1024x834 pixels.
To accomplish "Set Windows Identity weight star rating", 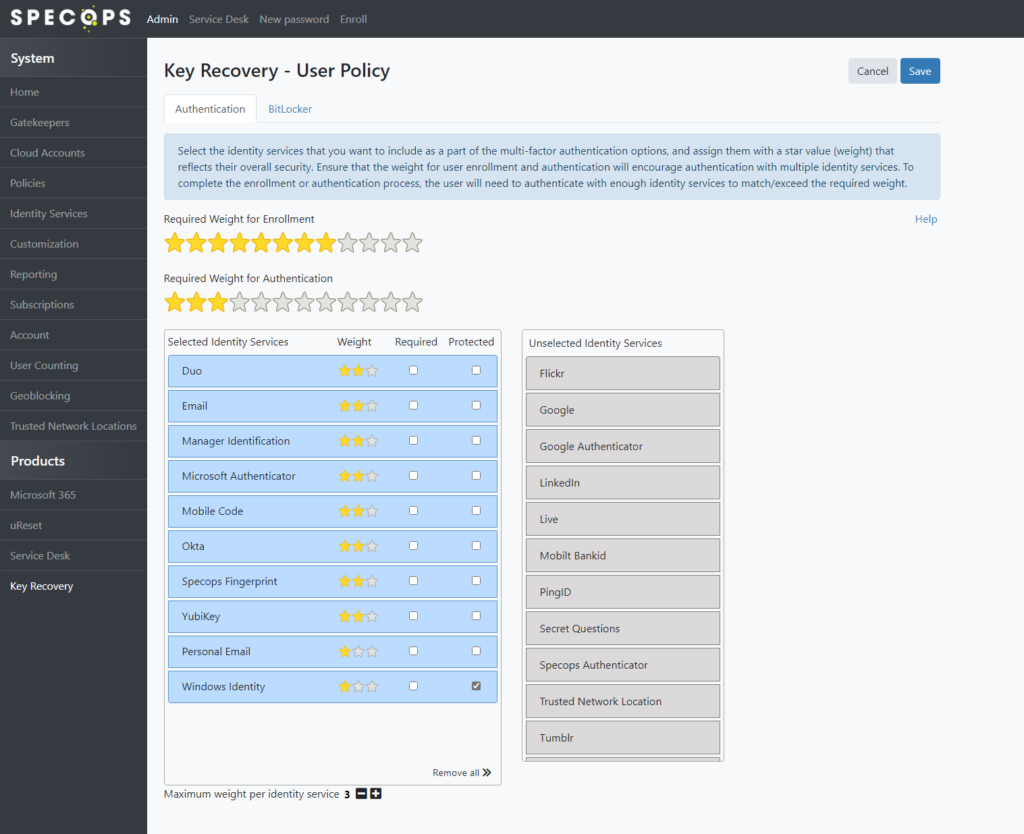I will coord(358,686).
